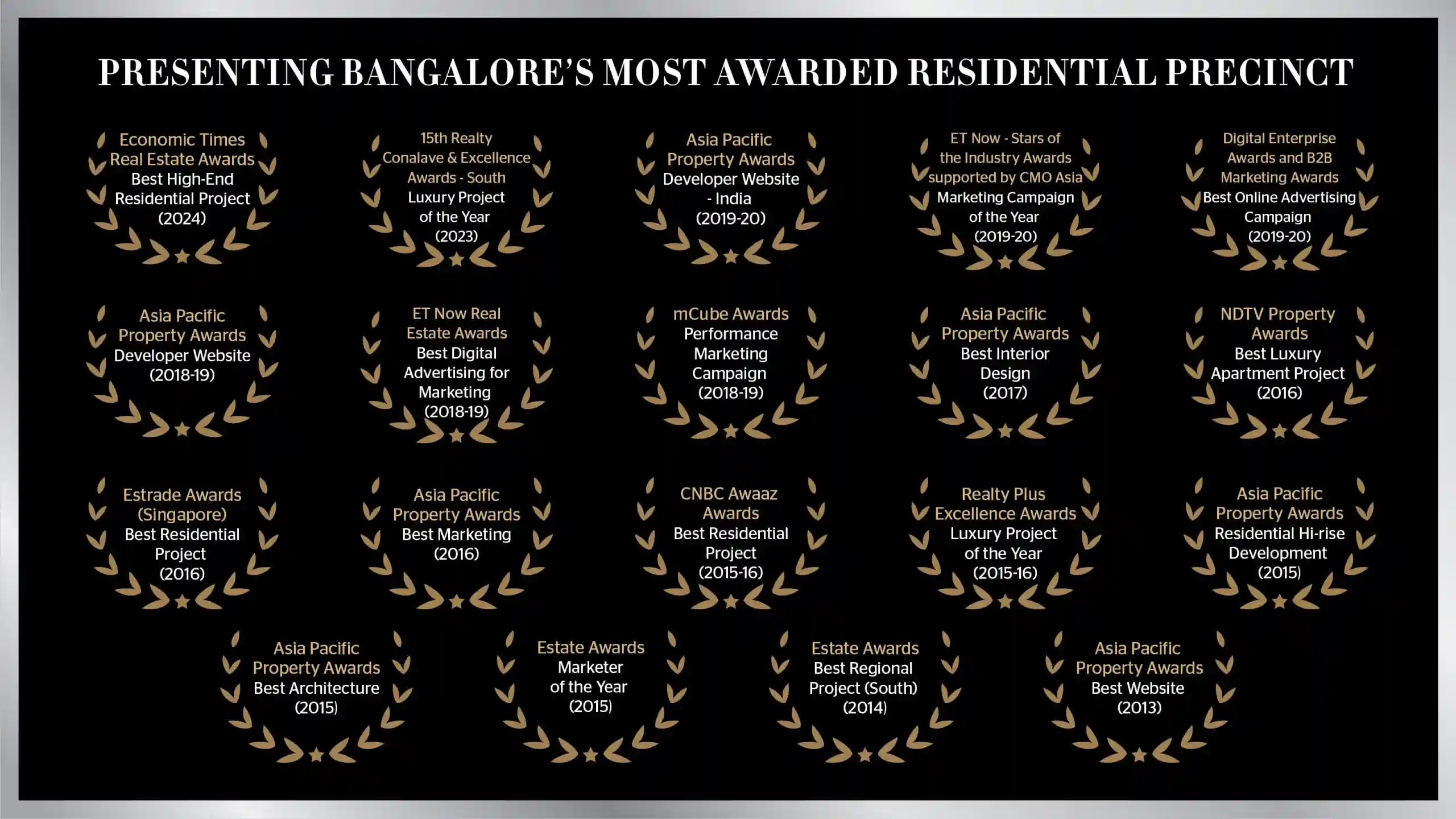The height and width of the screenshot is (819, 1456).
Task: Select 'Estrade Awards (Singapore)' title
Action: point(182,504)
